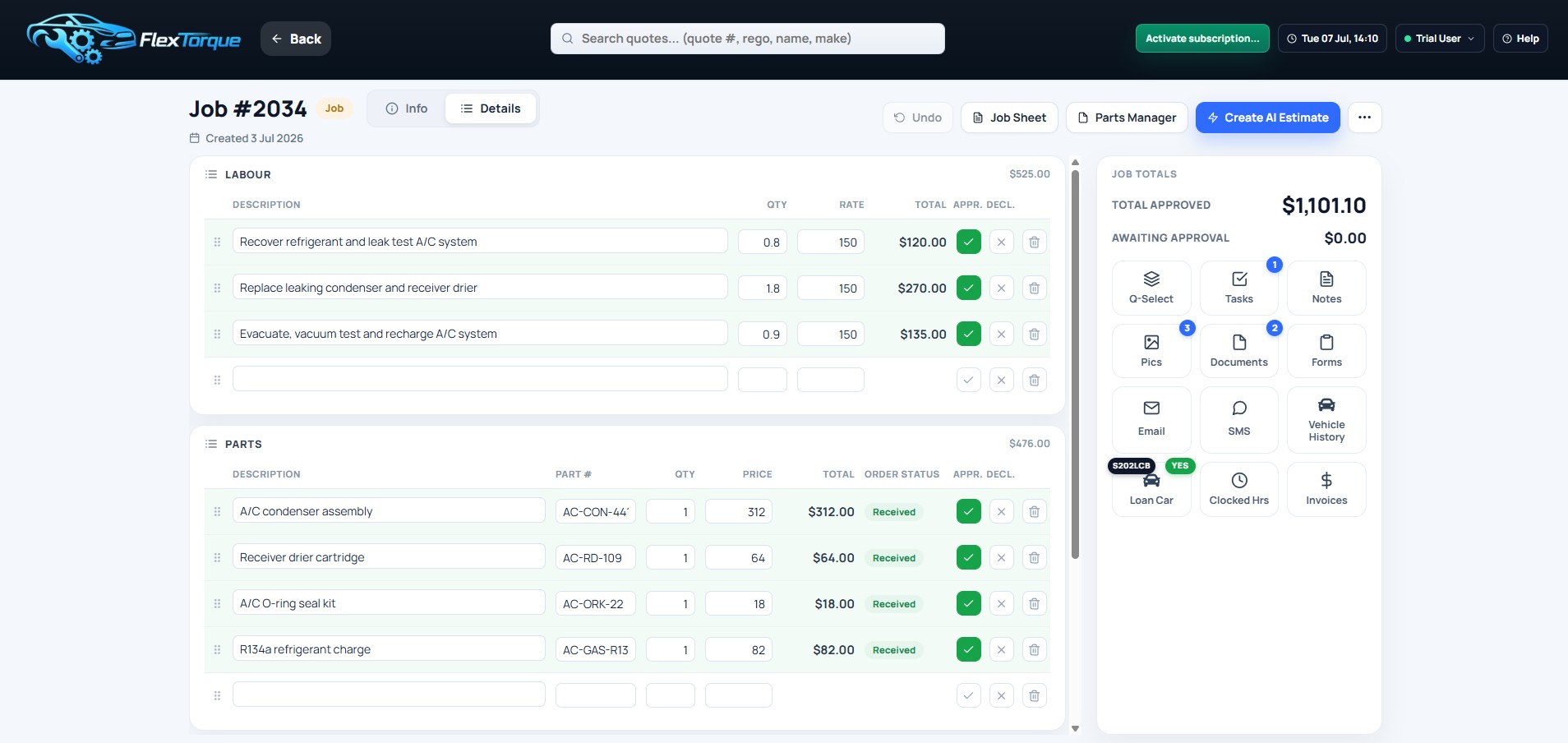
Task: Delete the 'A/C condenser assembly' part line
Action: (x=1035, y=512)
